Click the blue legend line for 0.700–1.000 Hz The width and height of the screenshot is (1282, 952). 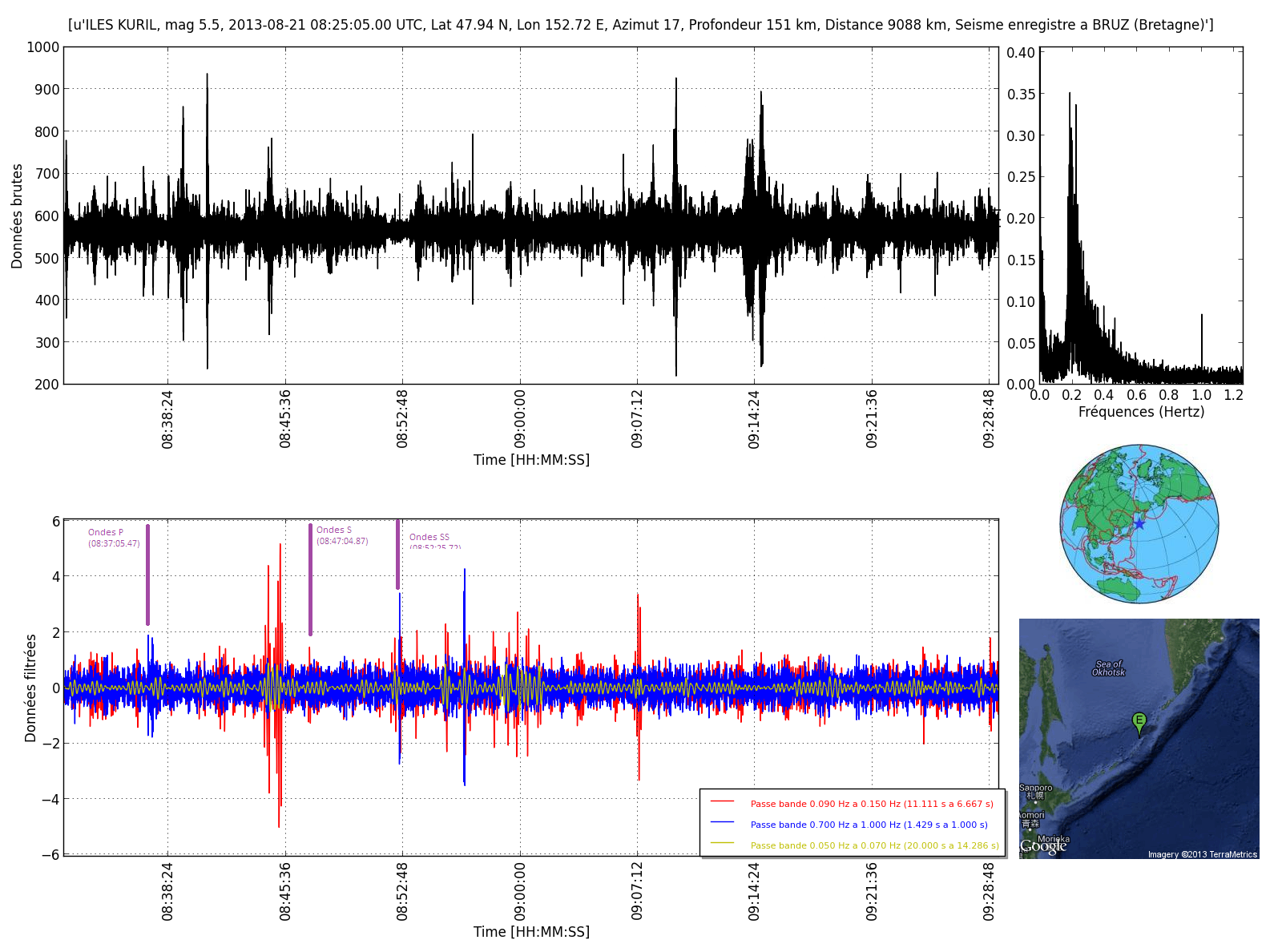[722, 823]
